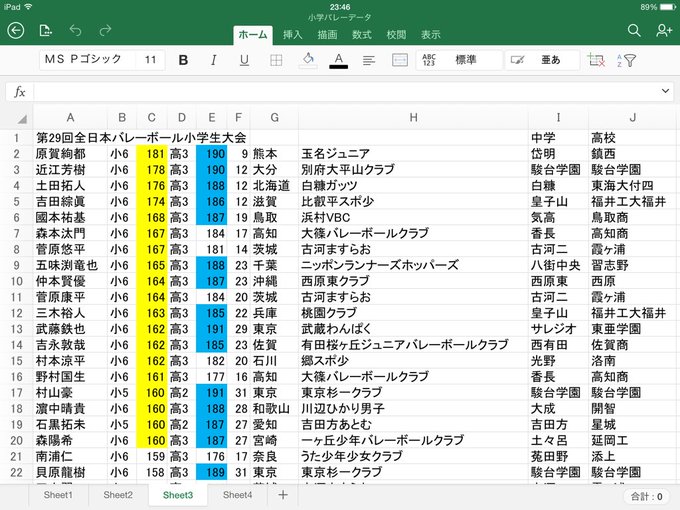This screenshot has width=680, height=510.
Task: Open the MS Pゴシック font picker
Action: (88, 60)
